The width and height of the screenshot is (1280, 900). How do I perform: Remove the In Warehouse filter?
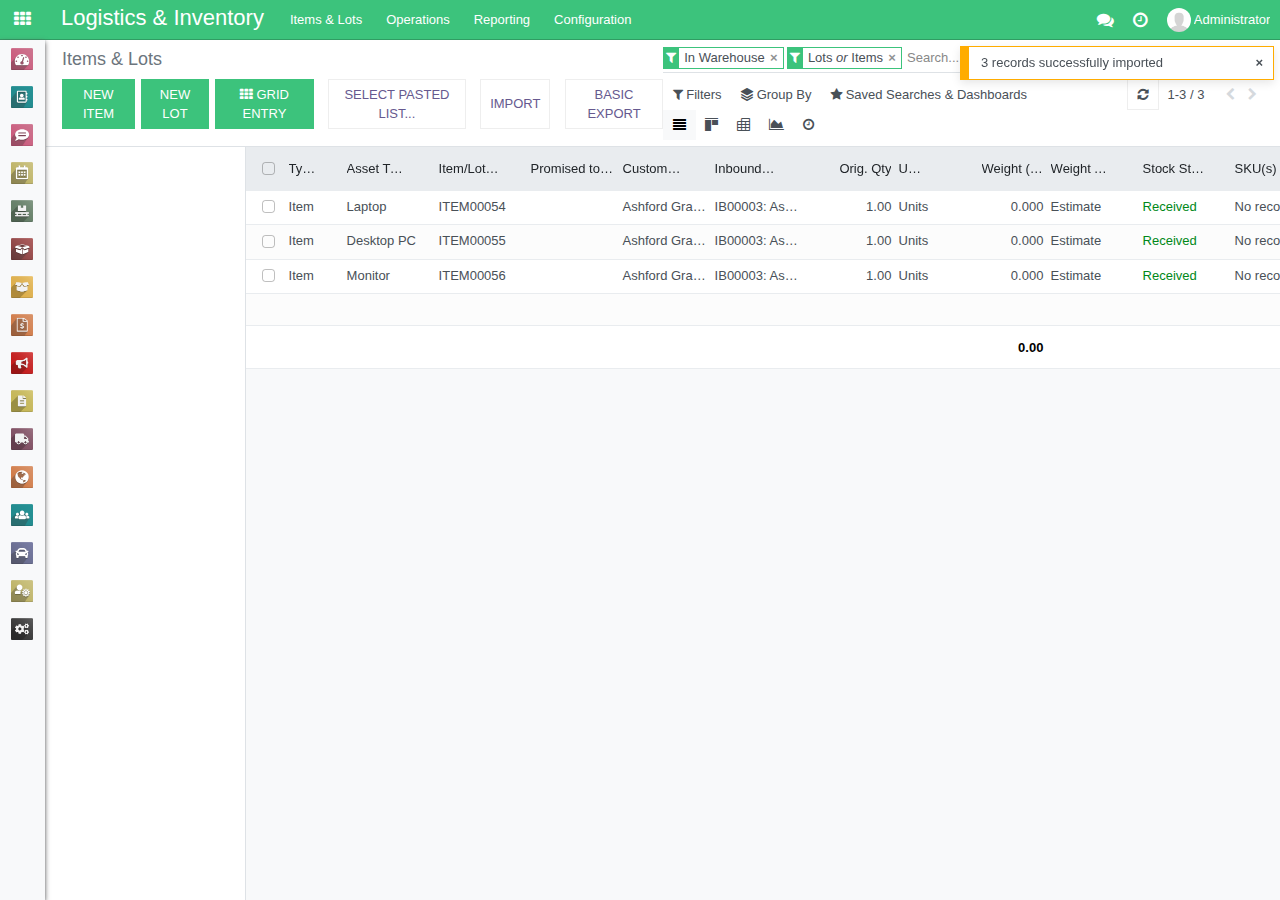click(x=774, y=58)
